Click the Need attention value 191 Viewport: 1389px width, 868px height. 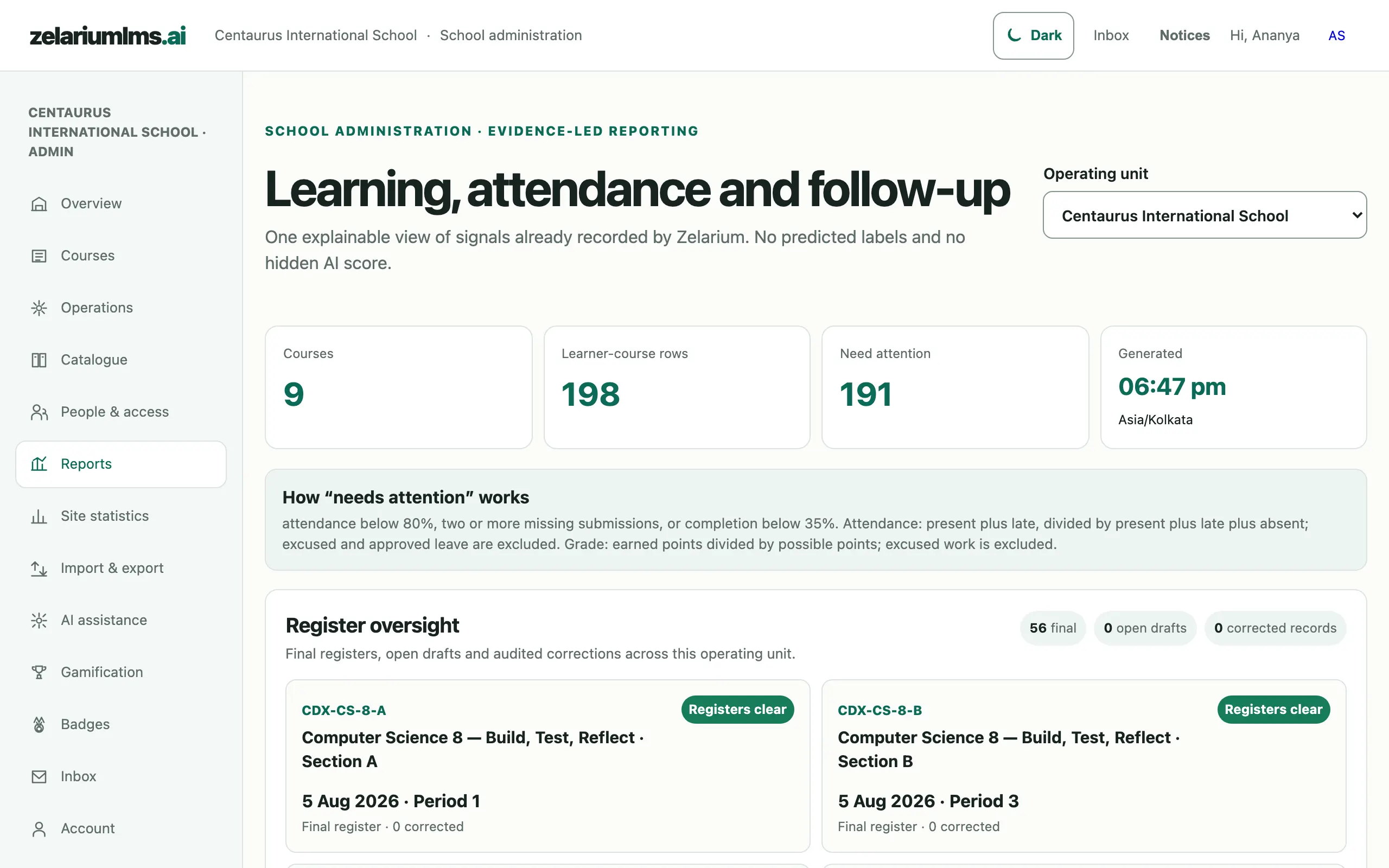click(x=865, y=395)
